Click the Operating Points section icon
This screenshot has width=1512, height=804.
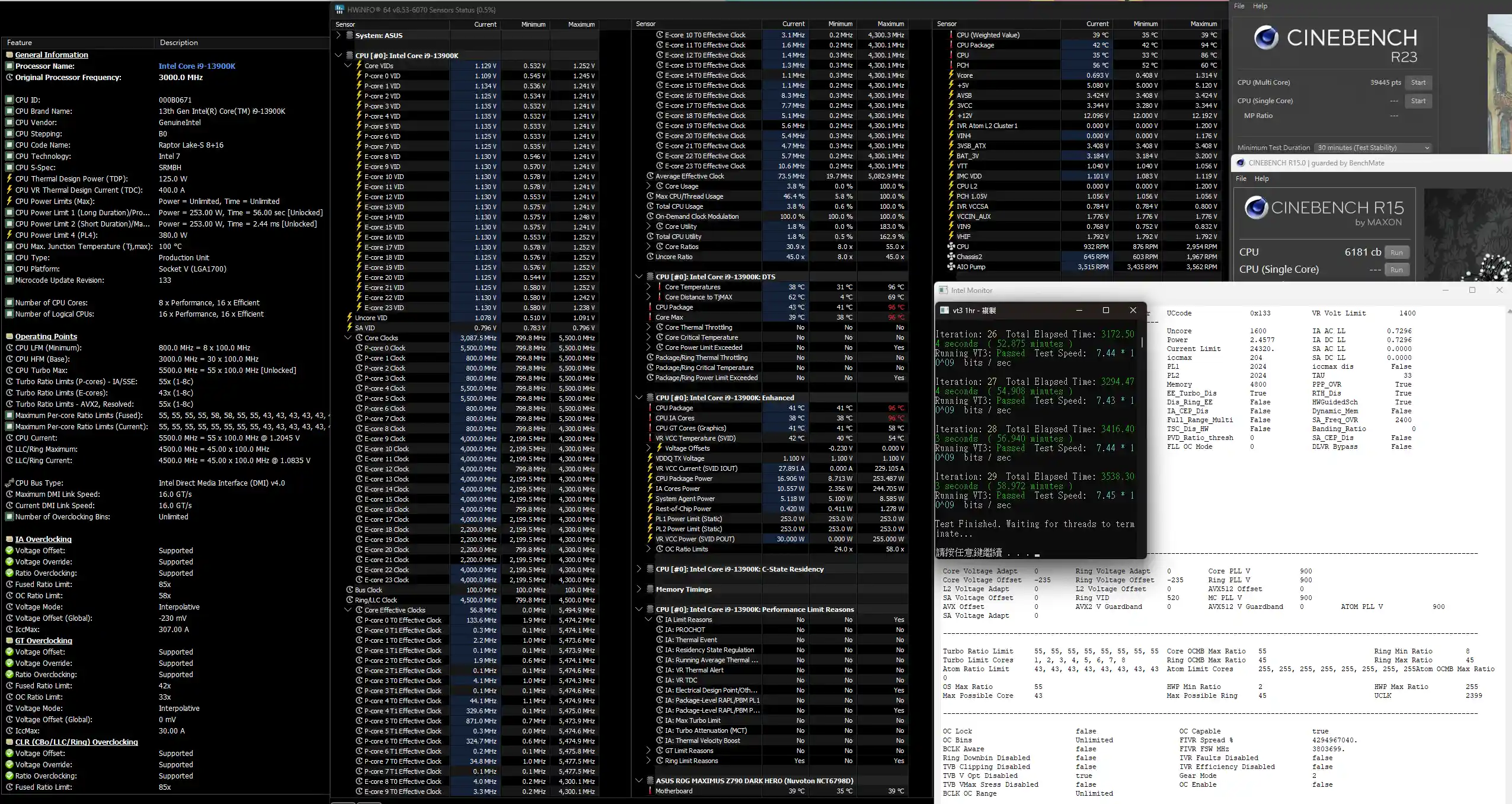click(x=9, y=337)
